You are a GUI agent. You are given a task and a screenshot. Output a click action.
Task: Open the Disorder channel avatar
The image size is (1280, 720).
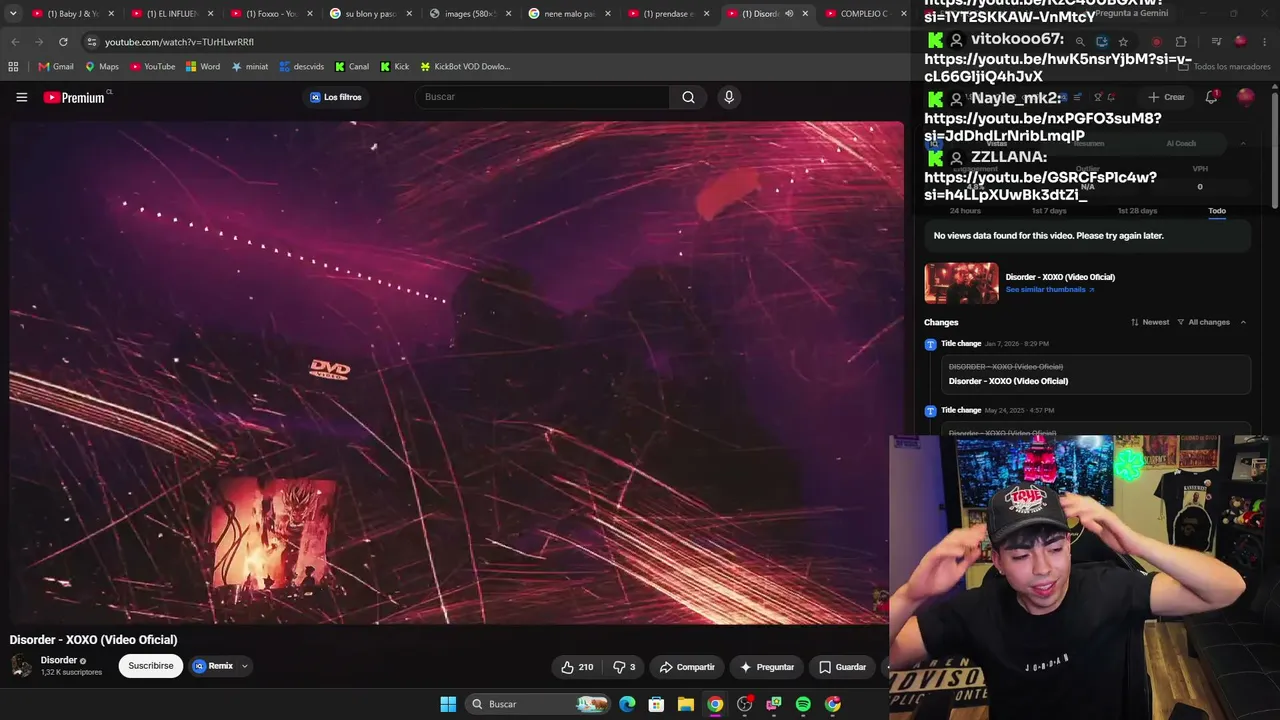pyautogui.click(x=21, y=666)
